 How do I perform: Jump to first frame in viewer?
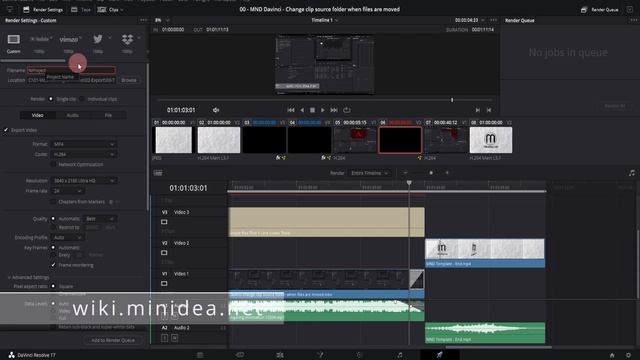coord(291,110)
